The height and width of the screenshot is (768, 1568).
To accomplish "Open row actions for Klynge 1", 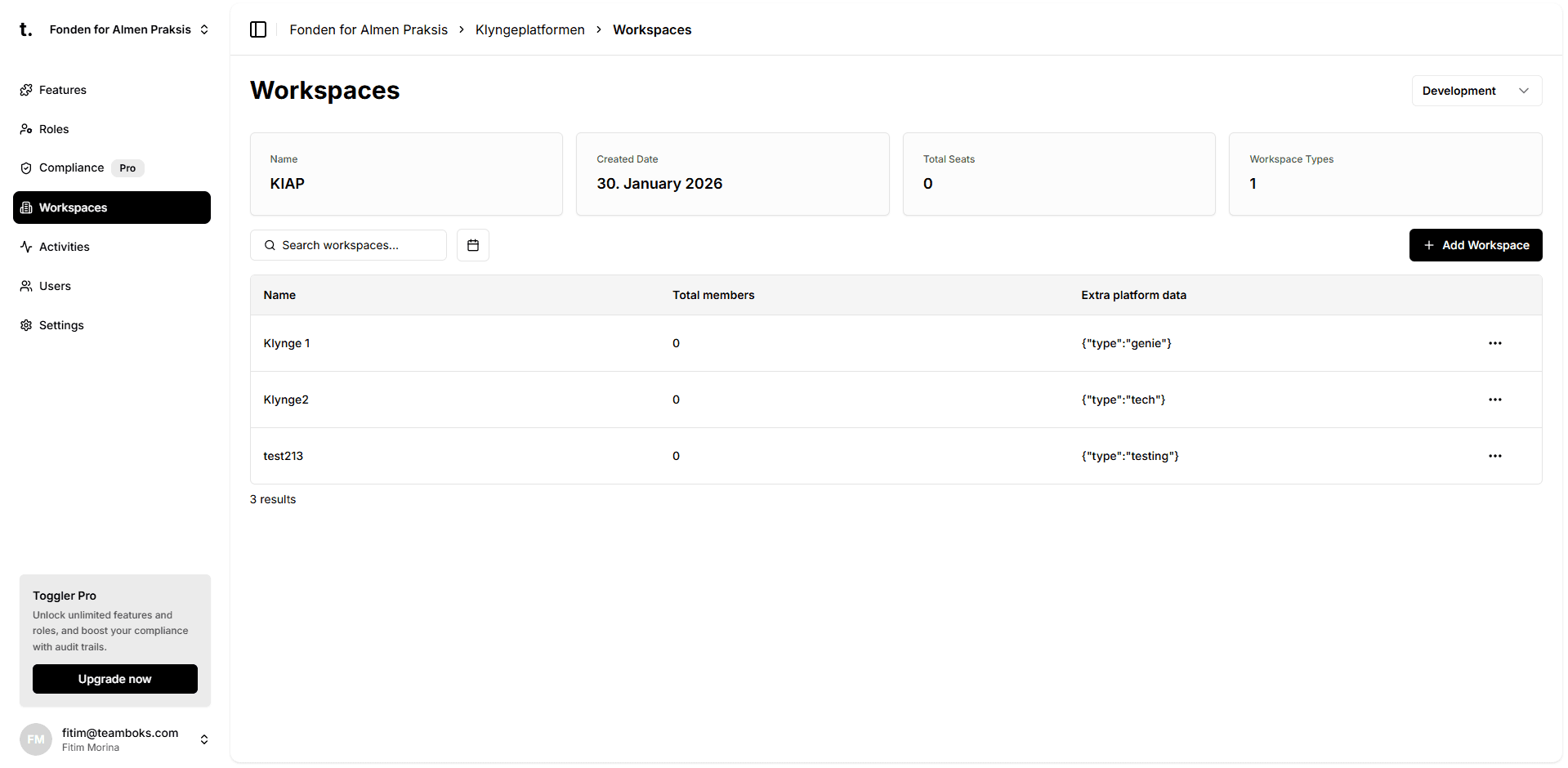I will (1494, 343).
